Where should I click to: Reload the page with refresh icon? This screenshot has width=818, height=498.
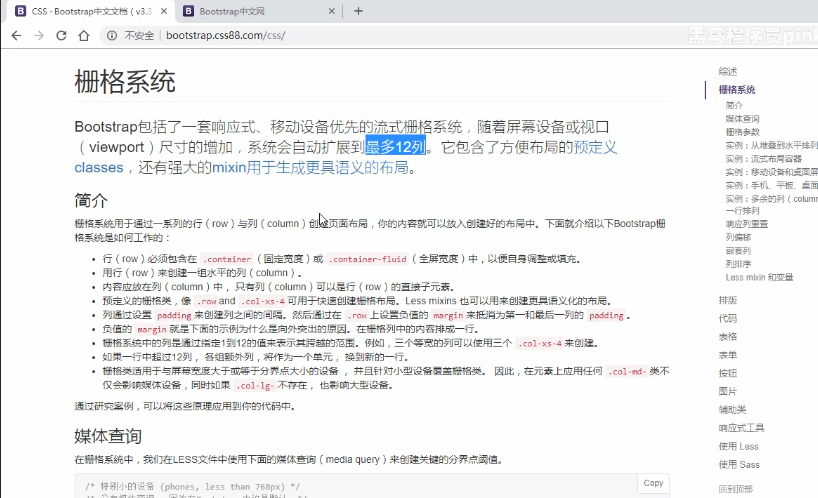61,35
